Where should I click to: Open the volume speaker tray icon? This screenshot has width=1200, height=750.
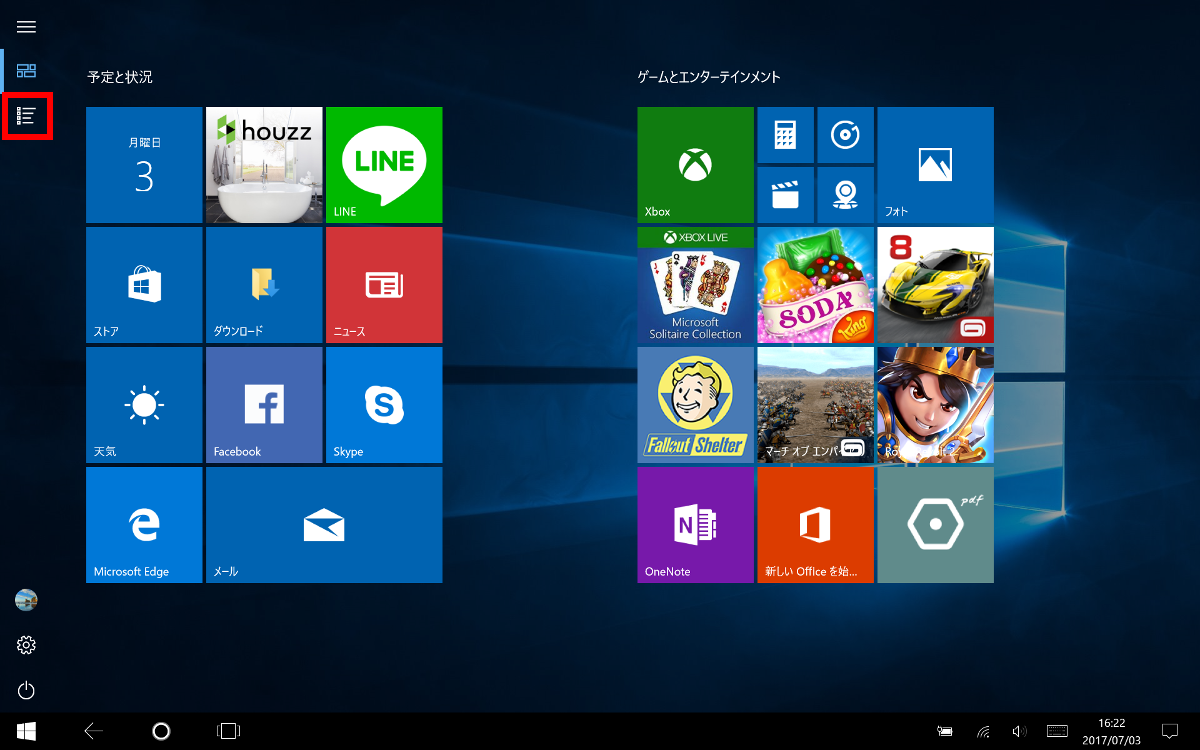1019,731
